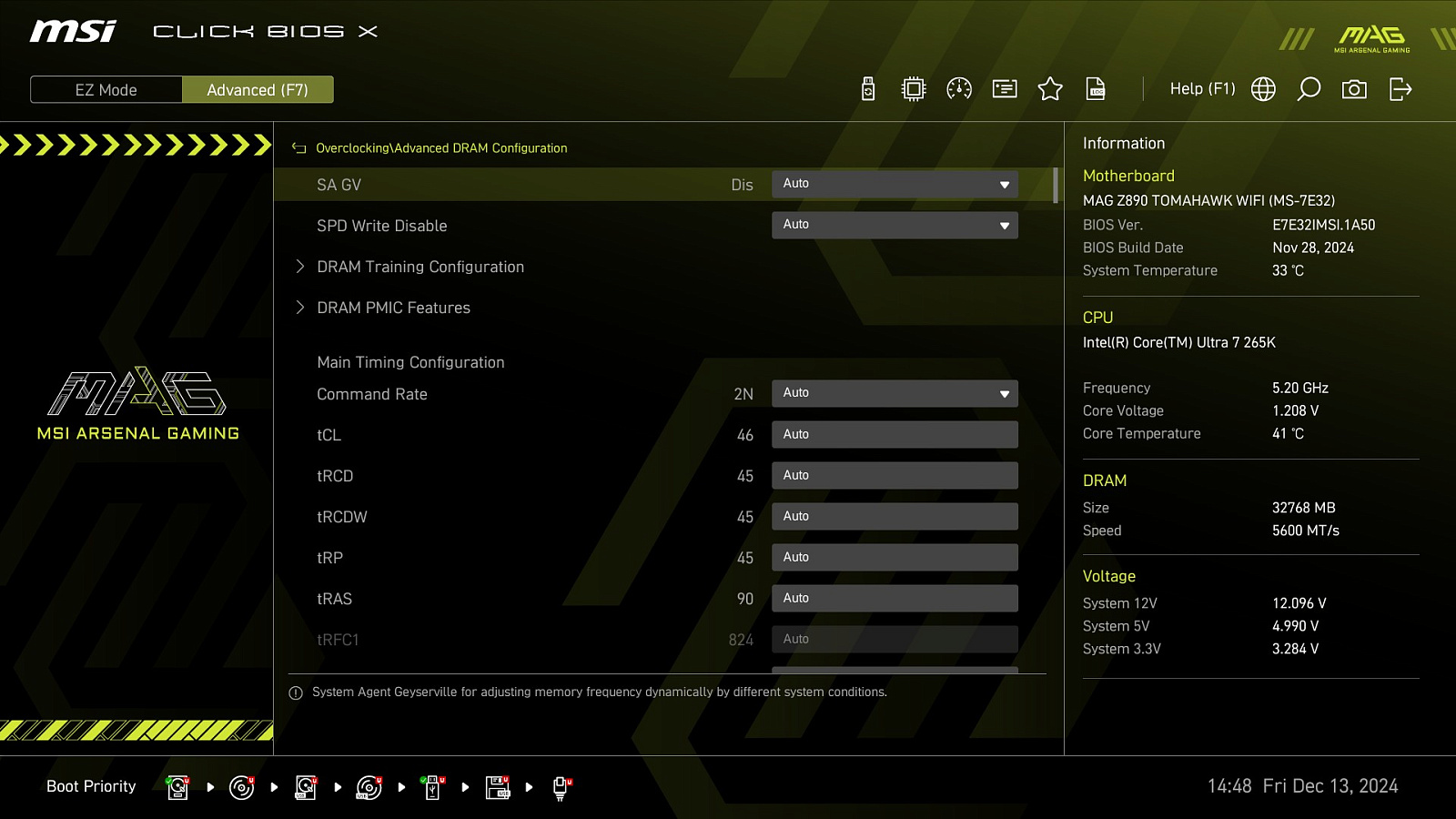This screenshot has height=819, width=1456.
Task: Click the tRCD value field
Action: (895, 475)
